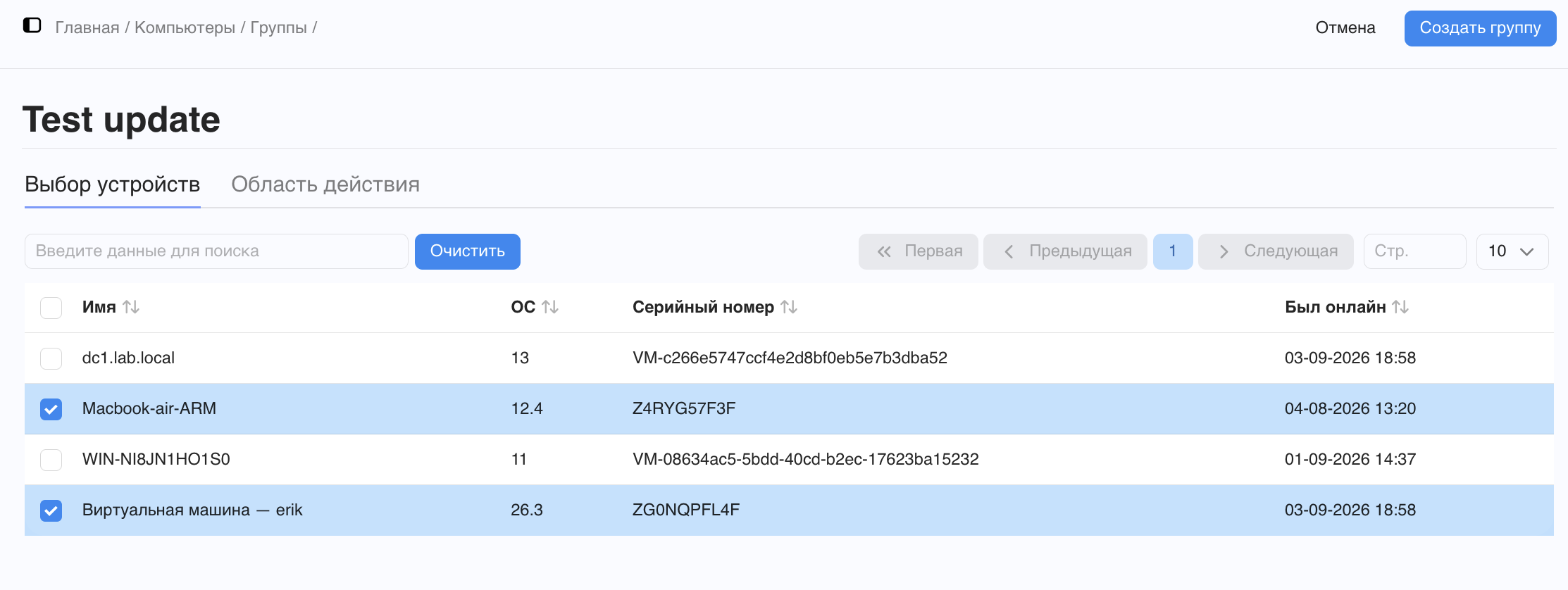
Task: Go to the Первая page
Action: 919,251
